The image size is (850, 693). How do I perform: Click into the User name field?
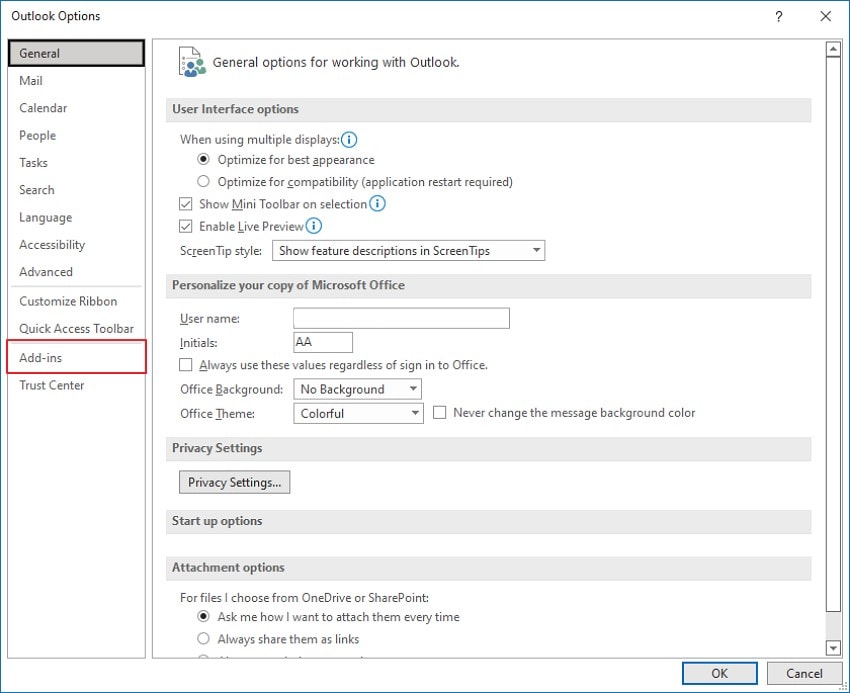pyautogui.click(x=401, y=318)
